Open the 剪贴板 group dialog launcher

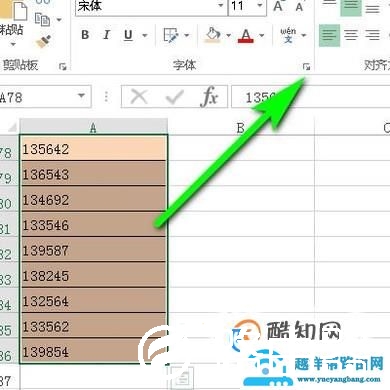(x=62, y=67)
